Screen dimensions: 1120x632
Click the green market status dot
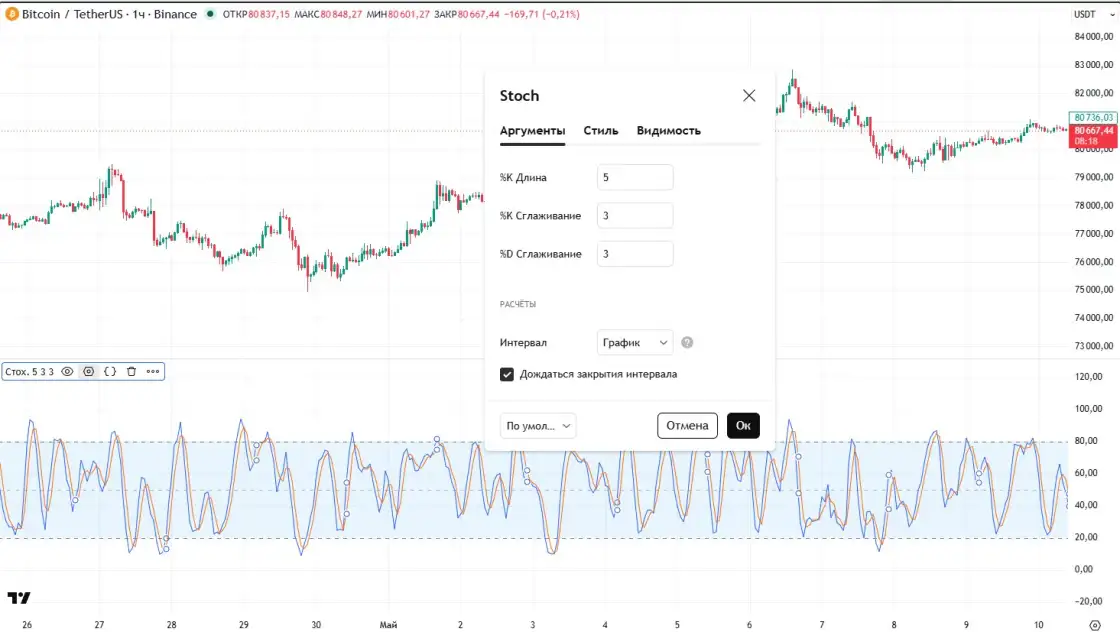click(x=210, y=14)
